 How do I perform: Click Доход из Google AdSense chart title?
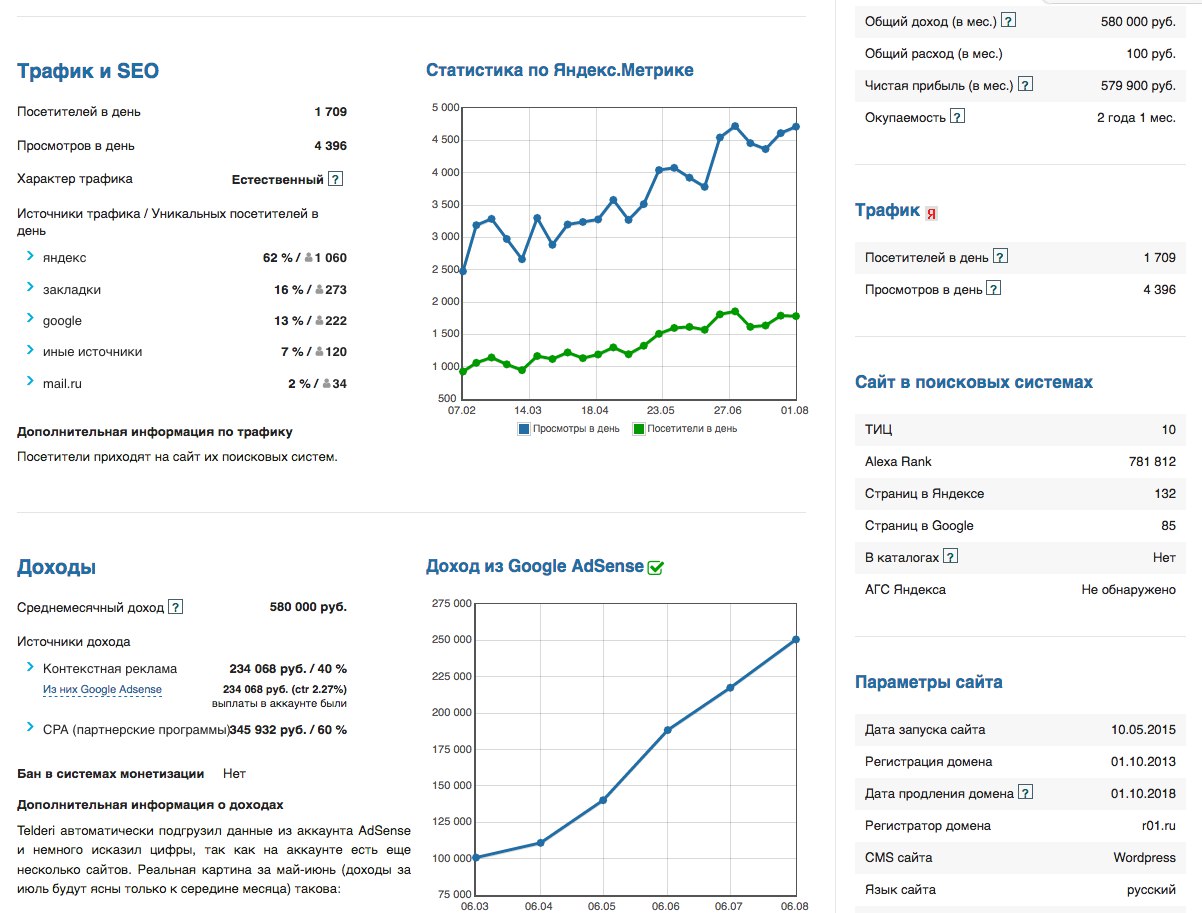(535, 566)
